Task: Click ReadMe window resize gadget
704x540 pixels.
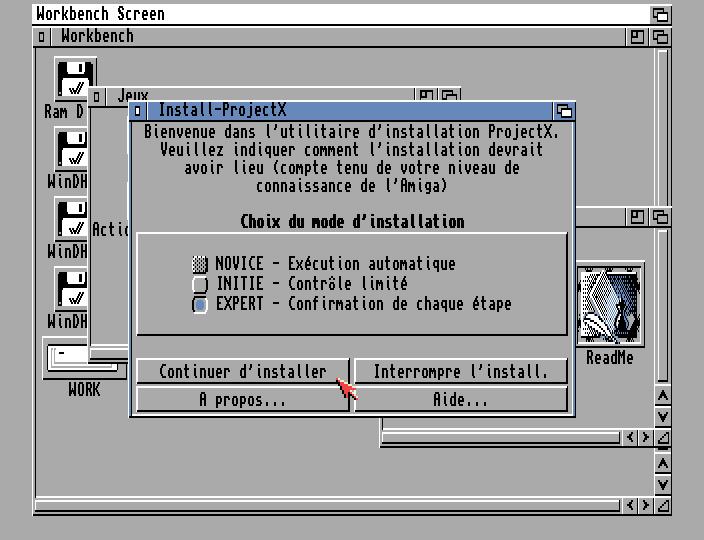Action: 663,437
